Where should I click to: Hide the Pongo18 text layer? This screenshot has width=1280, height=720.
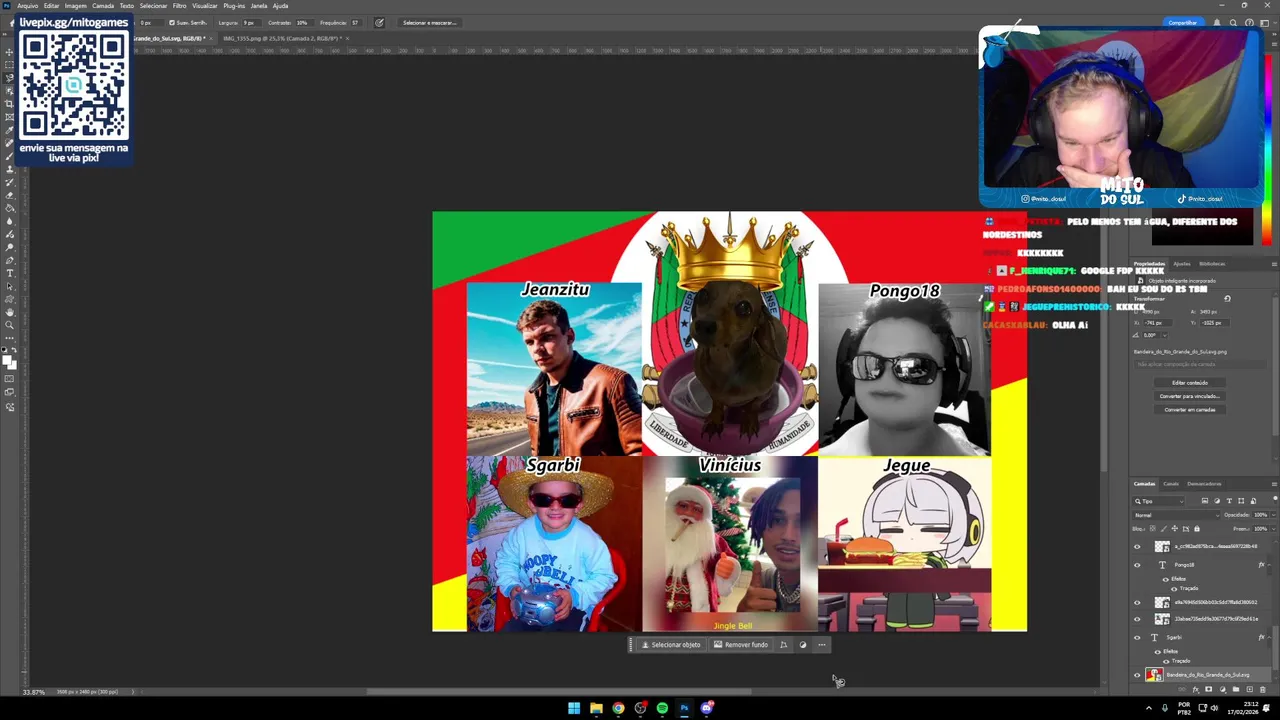click(1137, 565)
